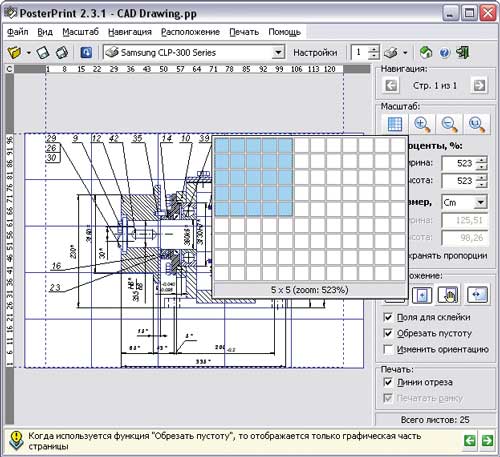Click the zoom to fit magnifier icon

477,124
